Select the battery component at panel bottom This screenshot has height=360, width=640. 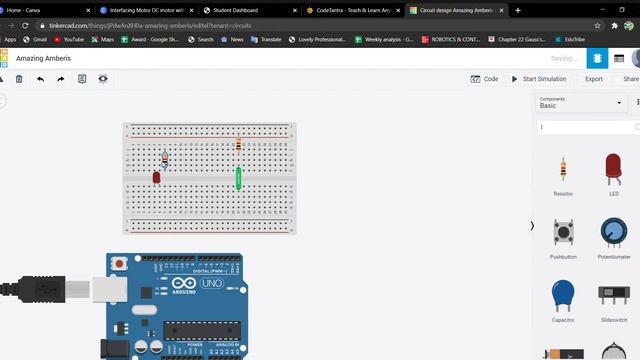point(563,353)
